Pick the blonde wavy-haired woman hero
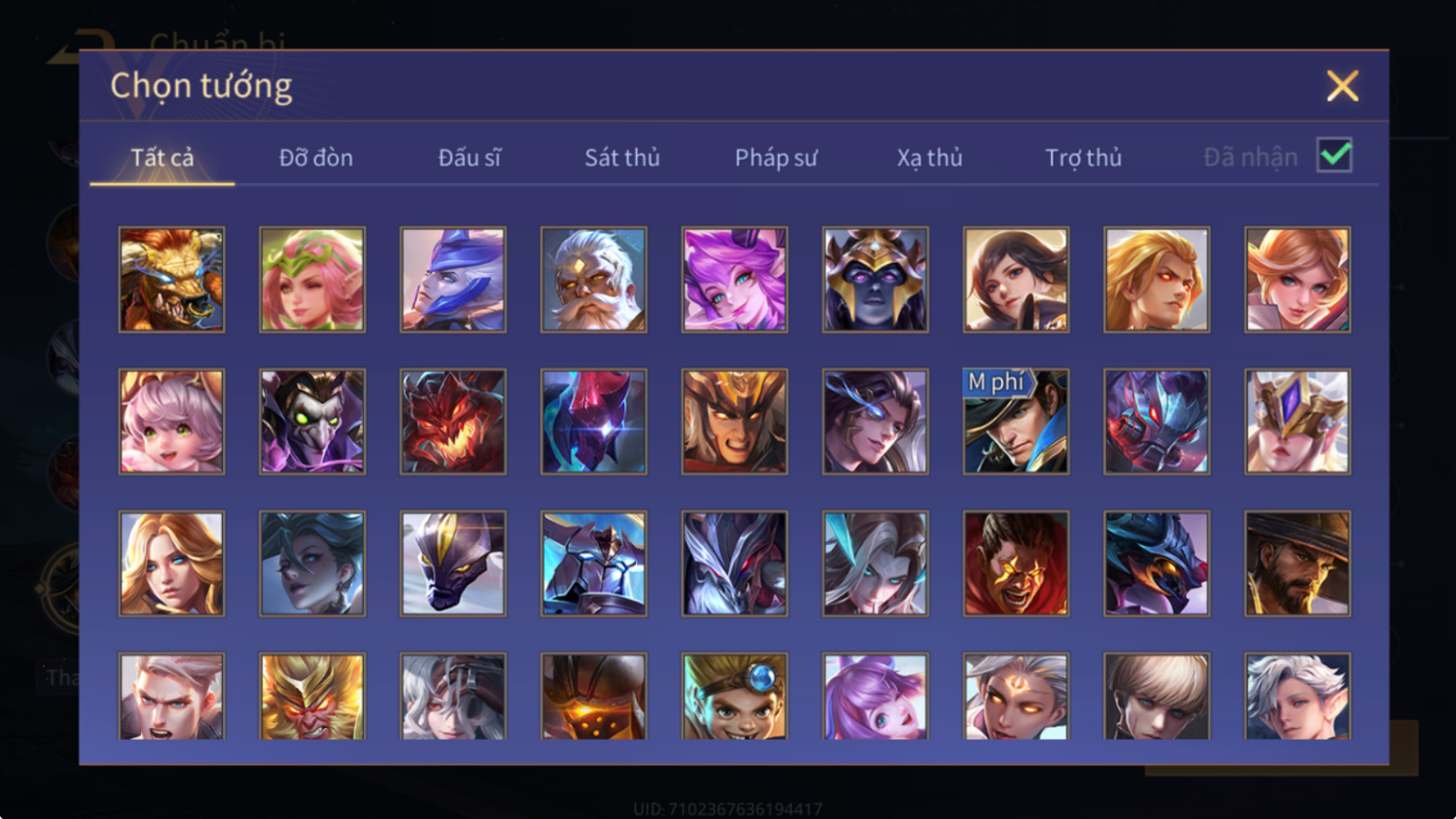The width and height of the screenshot is (1456, 819). pyautogui.click(x=171, y=564)
